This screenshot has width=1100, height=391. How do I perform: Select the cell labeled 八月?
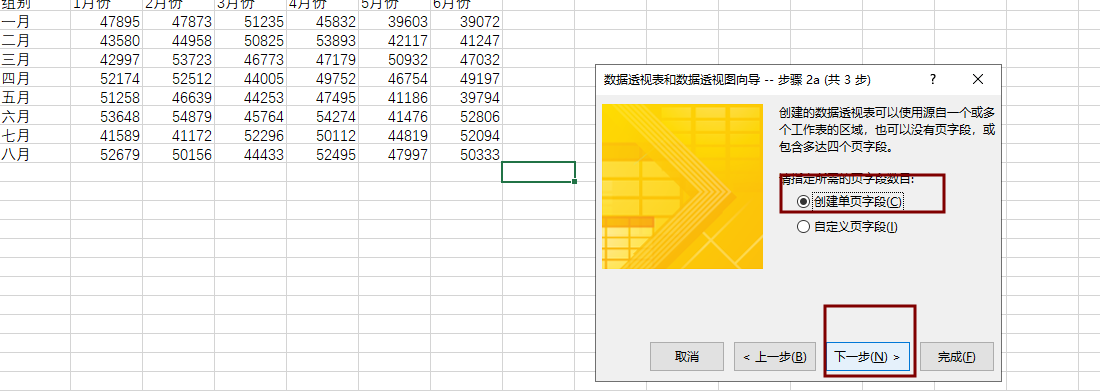click(x=35, y=155)
